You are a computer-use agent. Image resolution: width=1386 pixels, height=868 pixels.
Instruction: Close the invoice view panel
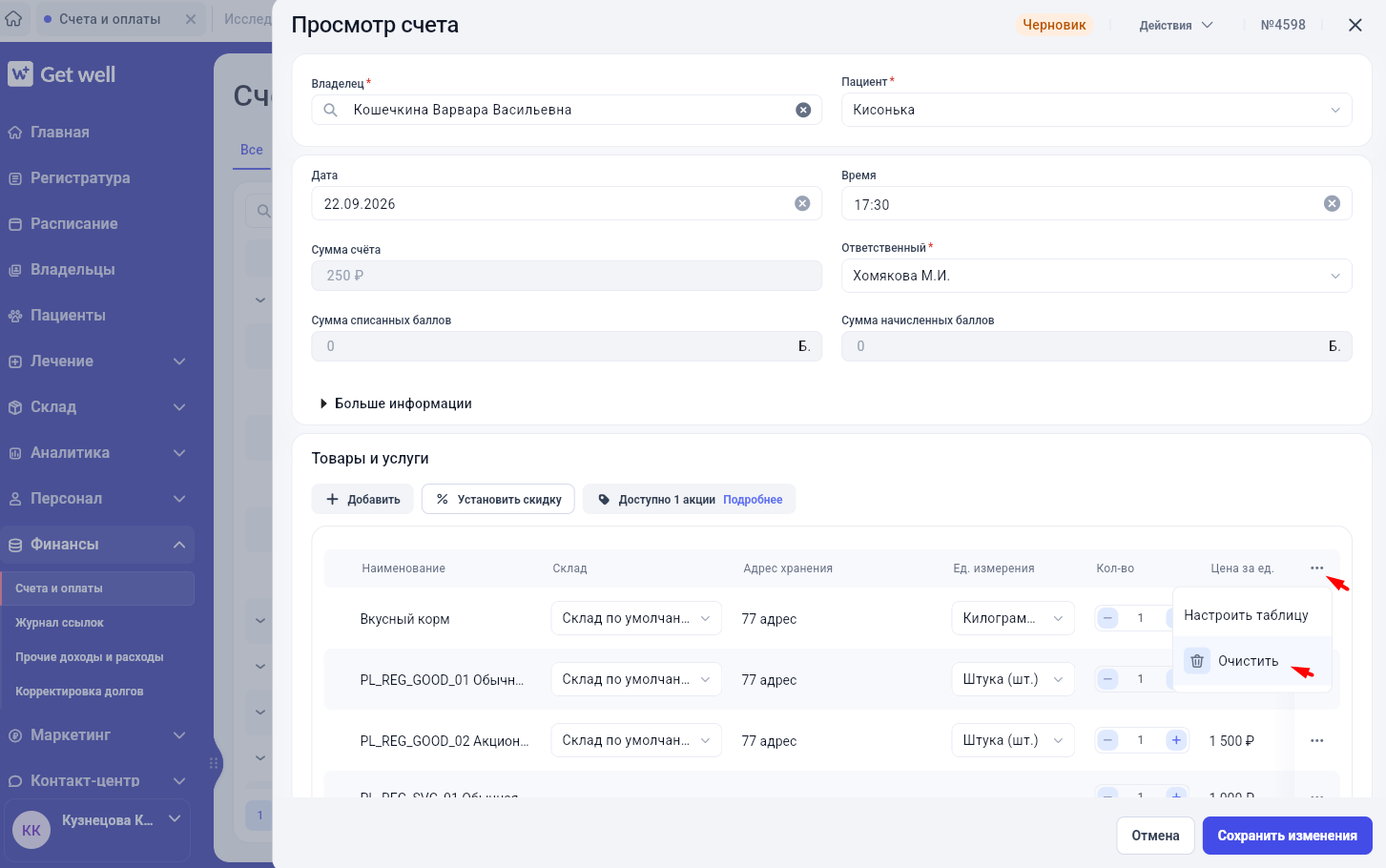(x=1355, y=25)
